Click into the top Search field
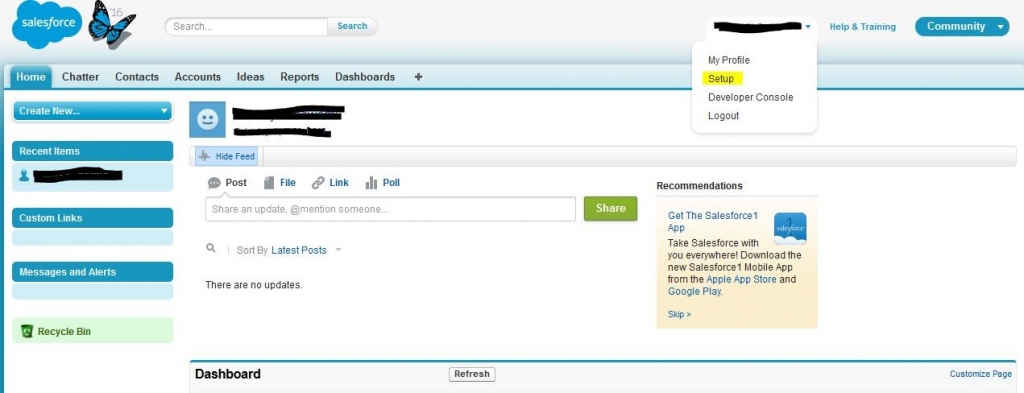Image resolution: width=1024 pixels, height=393 pixels. [x=246, y=27]
